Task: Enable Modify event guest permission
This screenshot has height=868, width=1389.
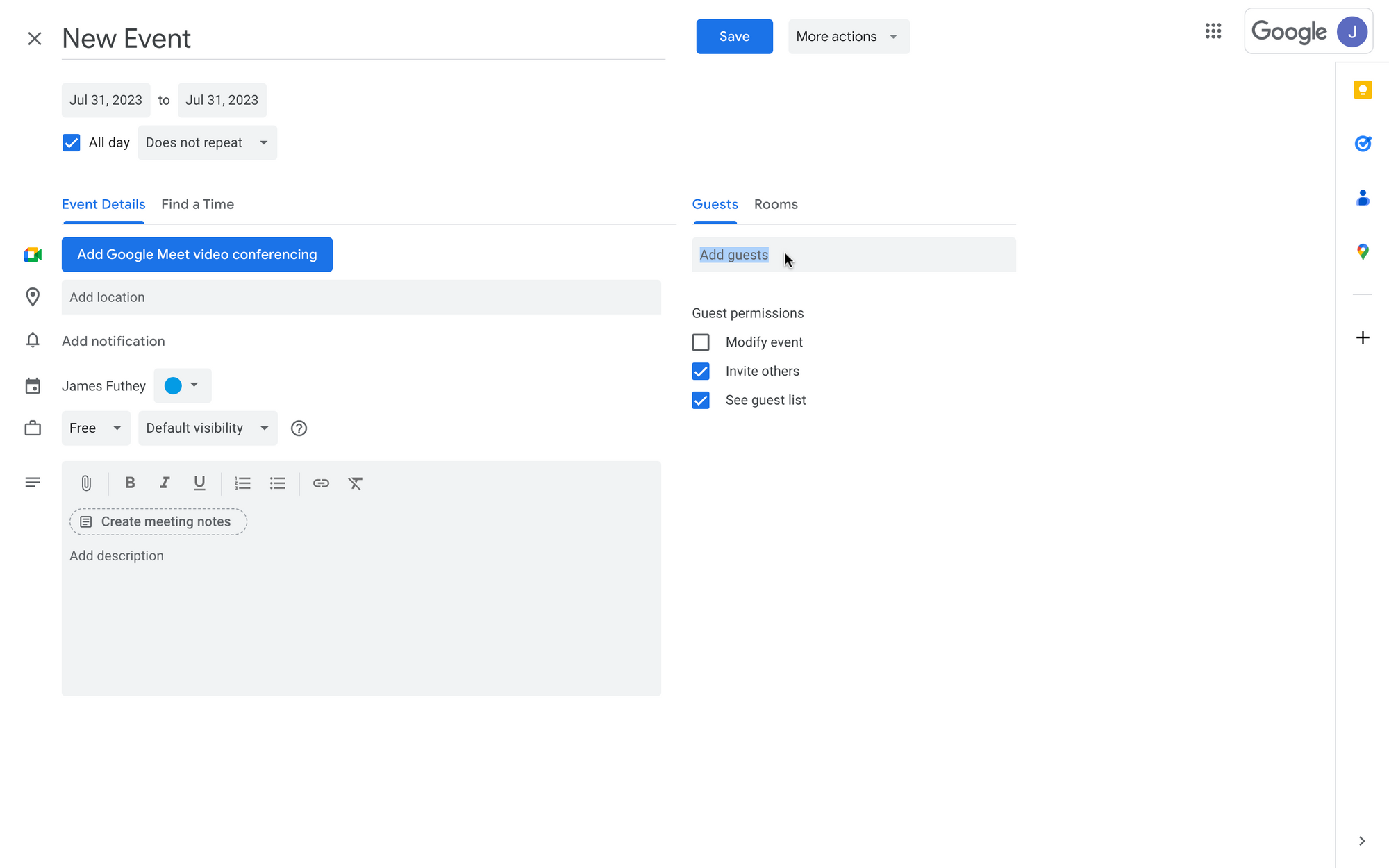Action: (x=701, y=342)
